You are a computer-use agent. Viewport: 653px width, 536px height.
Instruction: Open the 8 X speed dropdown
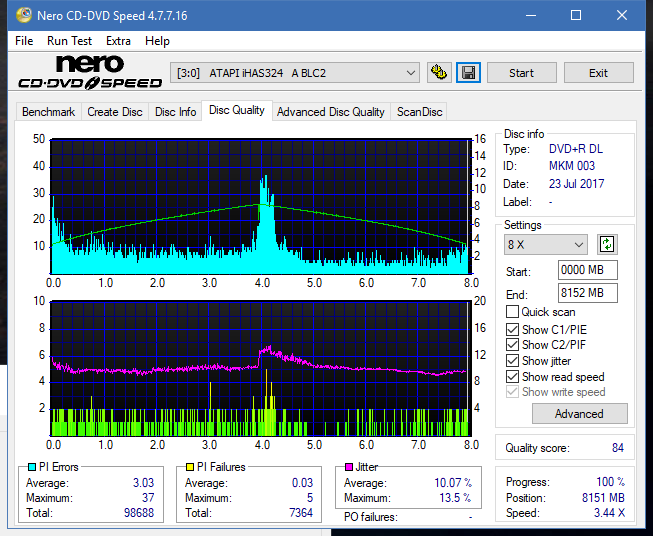(546, 244)
